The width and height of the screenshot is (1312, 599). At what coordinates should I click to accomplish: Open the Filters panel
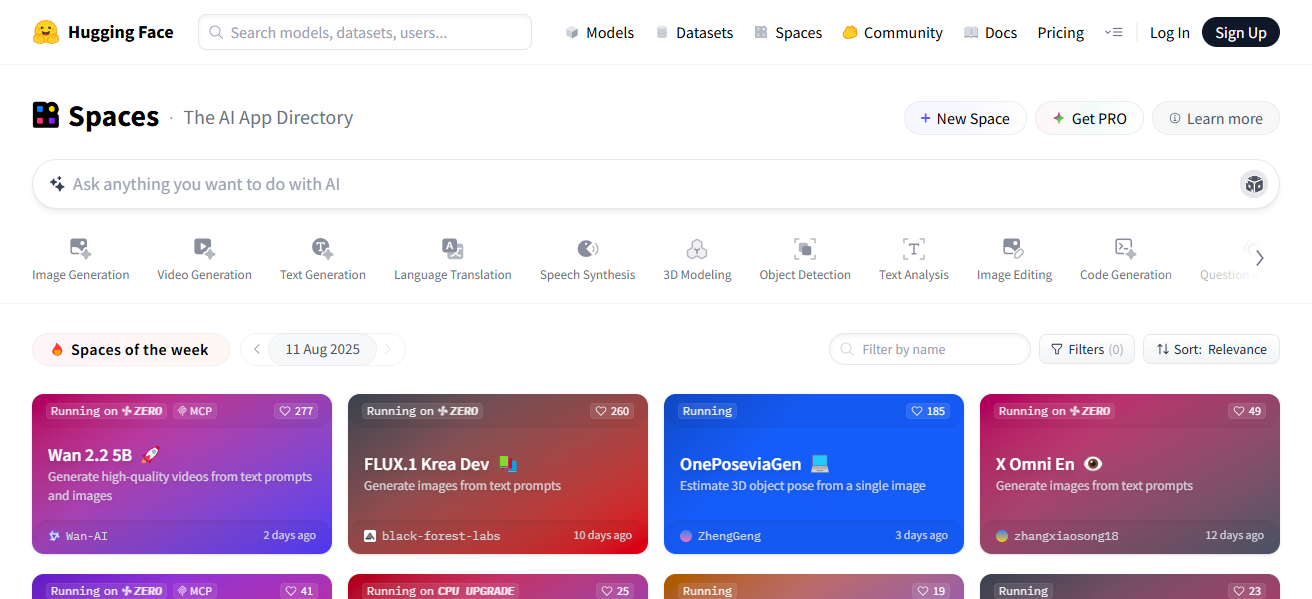tap(1087, 349)
